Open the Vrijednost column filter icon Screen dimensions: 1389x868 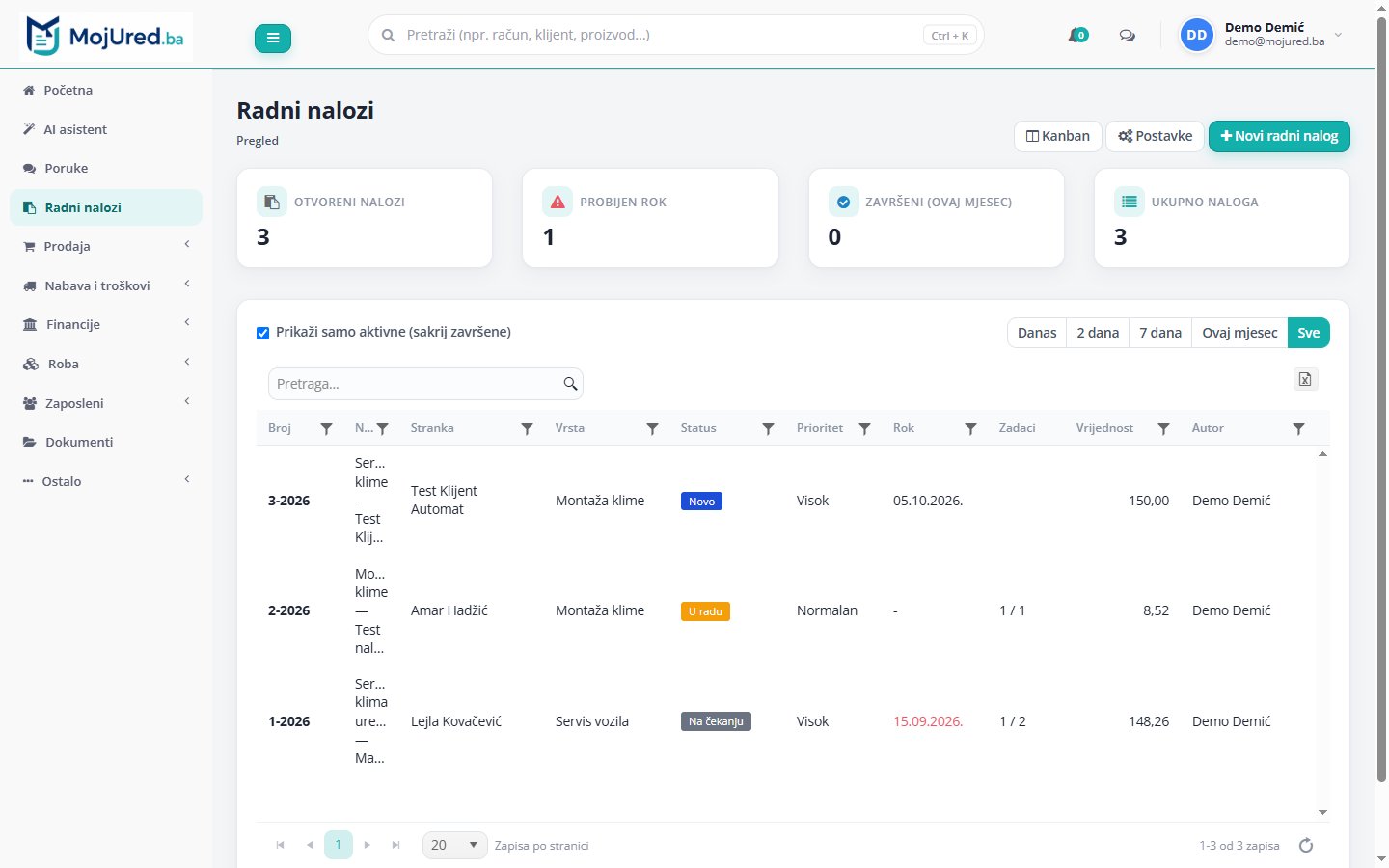[x=1163, y=429]
